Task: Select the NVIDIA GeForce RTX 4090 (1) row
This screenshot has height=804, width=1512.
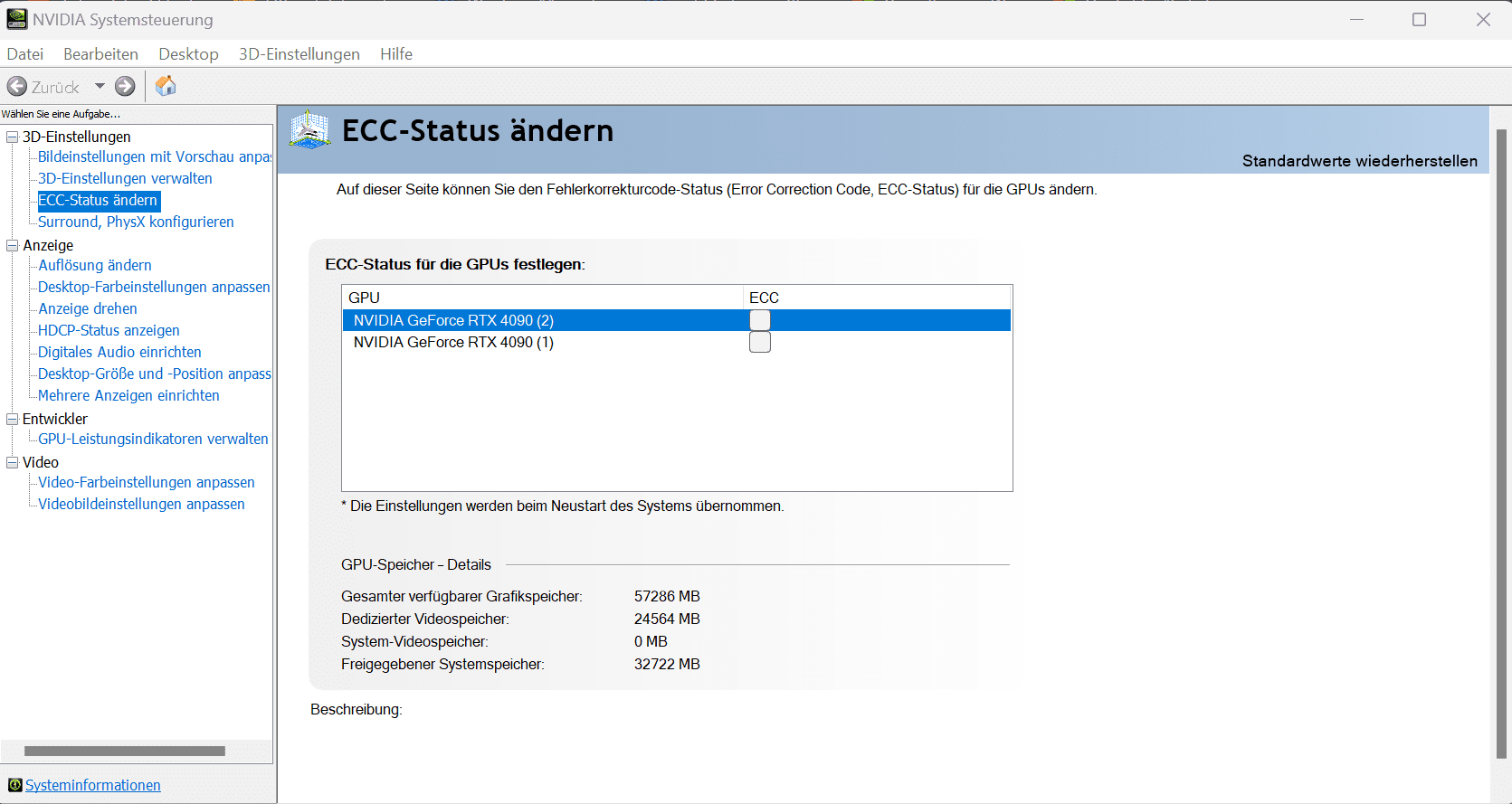Action: (677, 342)
